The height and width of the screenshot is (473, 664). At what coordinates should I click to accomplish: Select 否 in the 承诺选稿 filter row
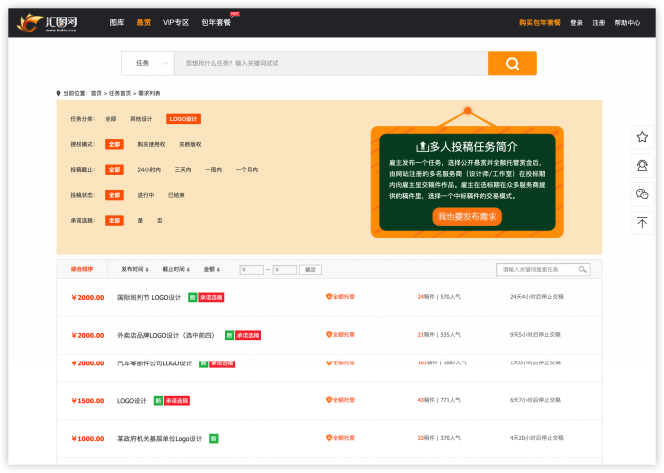coord(160,221)
